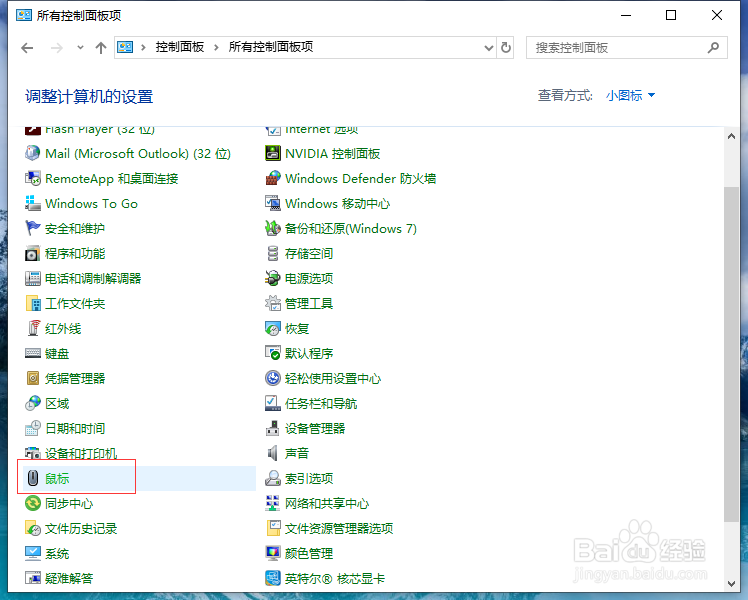Open the 恢复 icon

(272, 328)
